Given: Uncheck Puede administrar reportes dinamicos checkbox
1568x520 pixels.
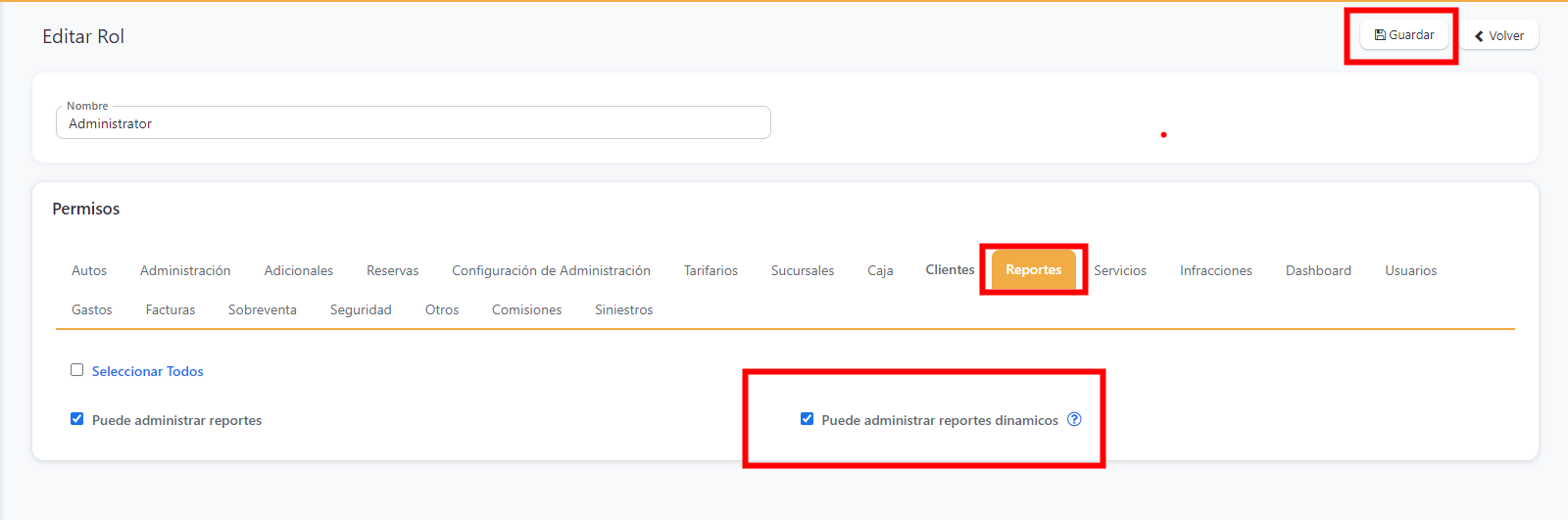Looking at the screenshot, I should [x=807, y=419].
